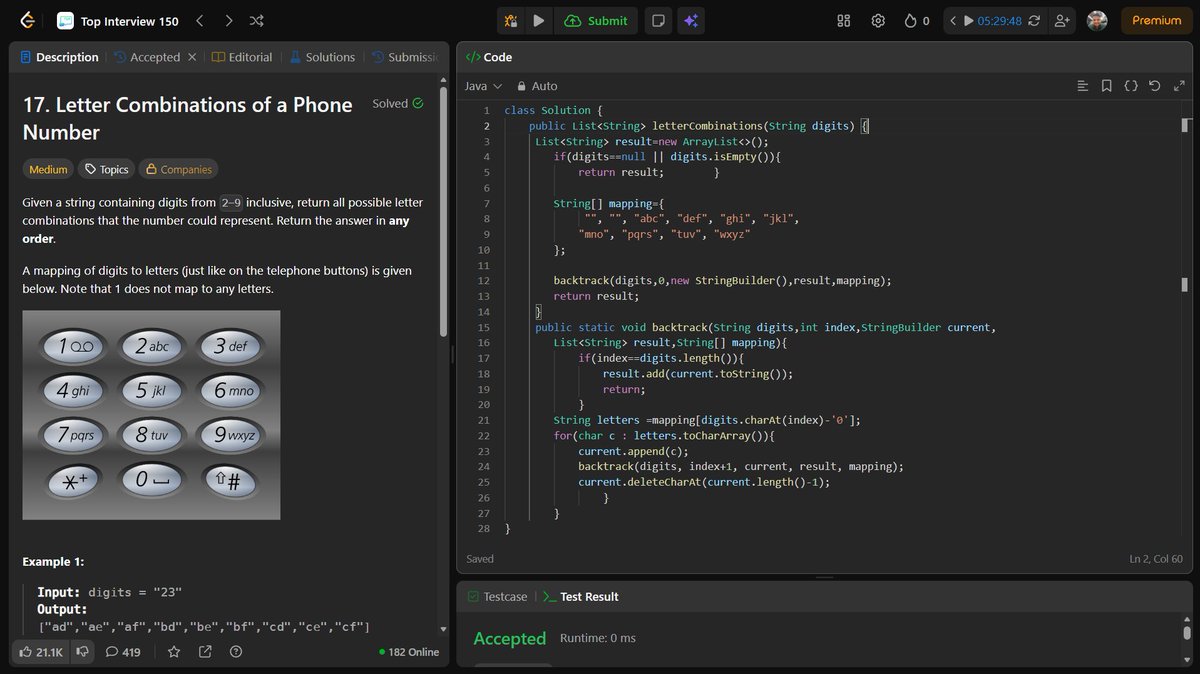Close the Accepted tab
The height and width of the screenshot is (674, 1200).
pos(190,57)
